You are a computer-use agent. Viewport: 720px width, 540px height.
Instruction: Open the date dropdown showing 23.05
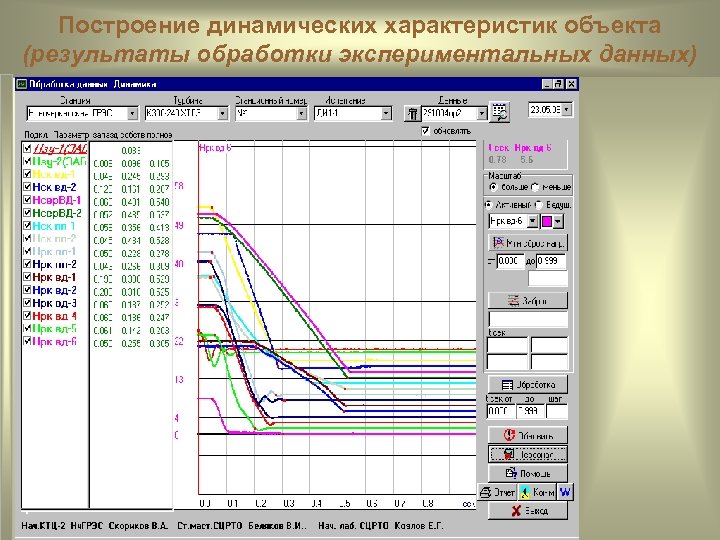click(x=567, y=110)
